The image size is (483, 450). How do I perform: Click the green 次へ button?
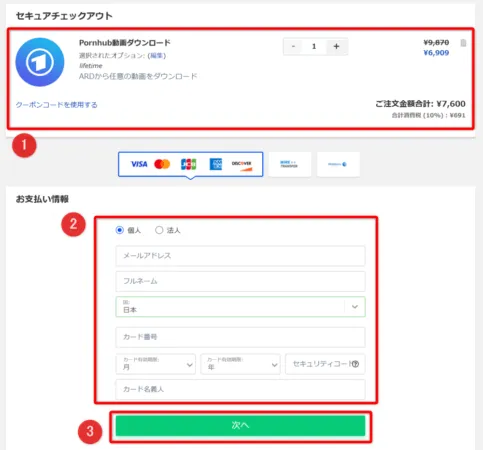pos(240,425)
